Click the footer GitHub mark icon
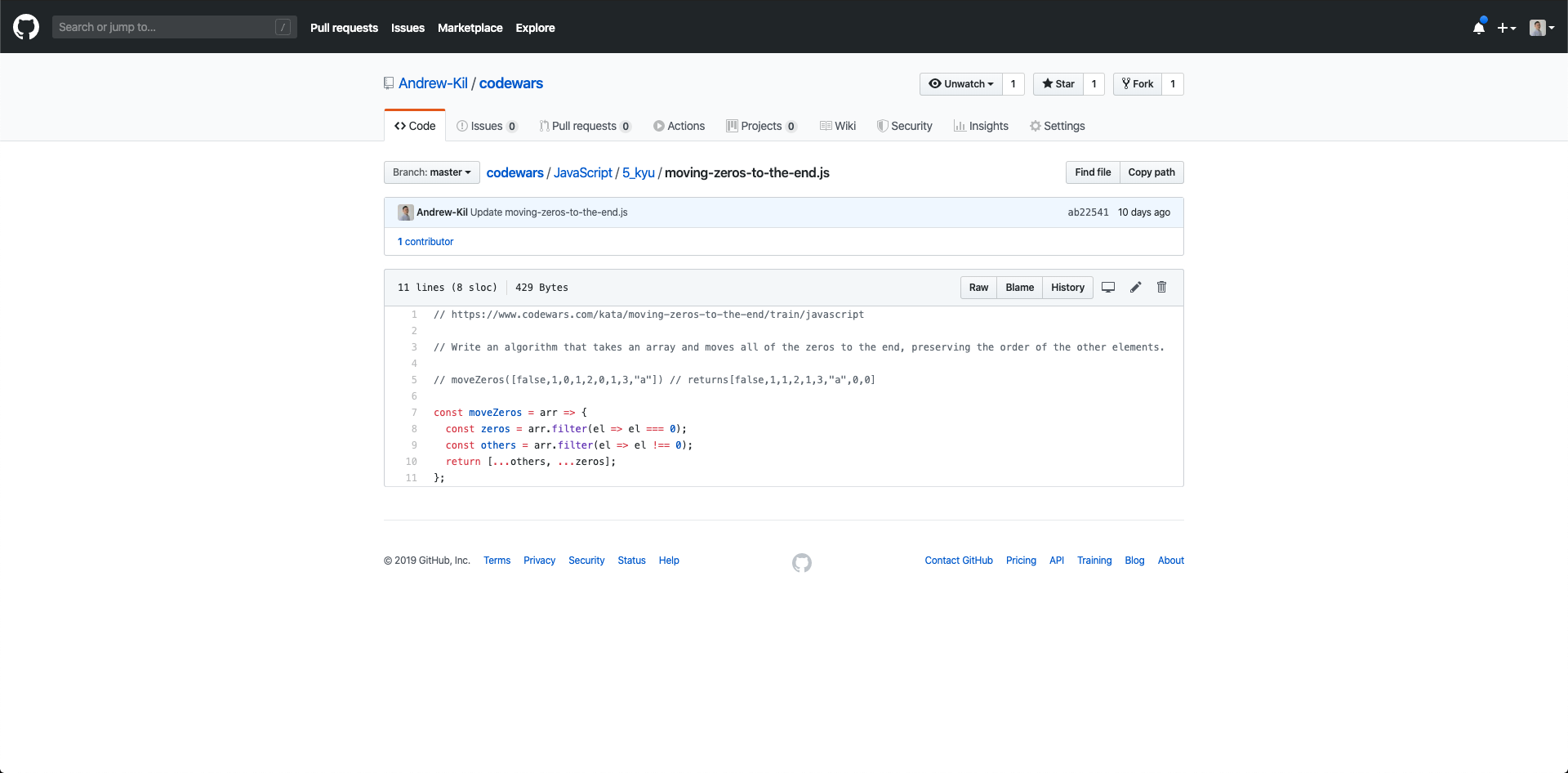1568x773 pixels. (x=802, y=562)
